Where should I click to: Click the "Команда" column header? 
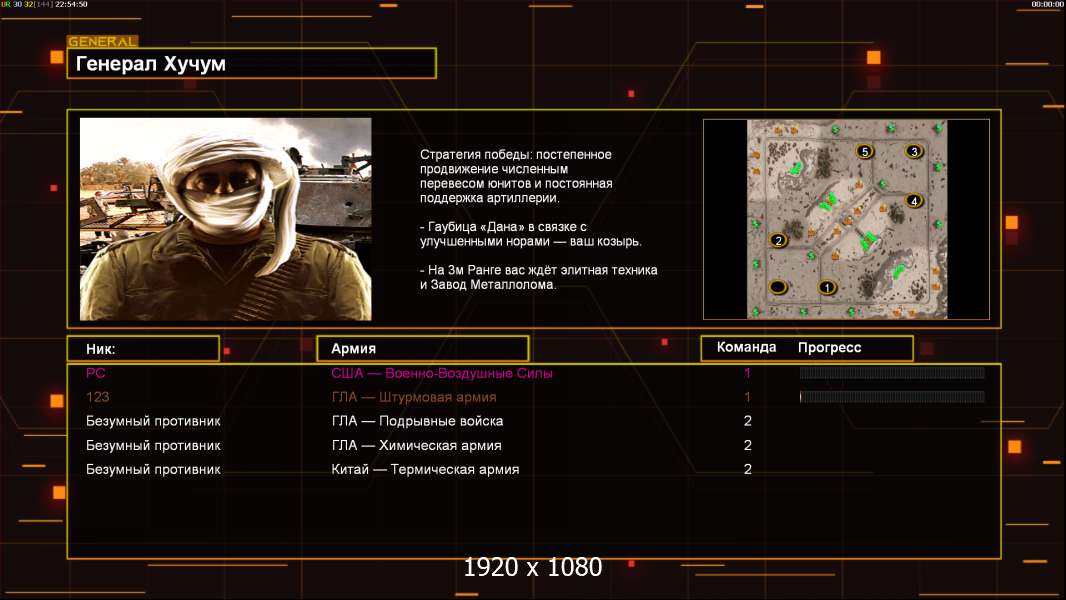pos(746,347)
